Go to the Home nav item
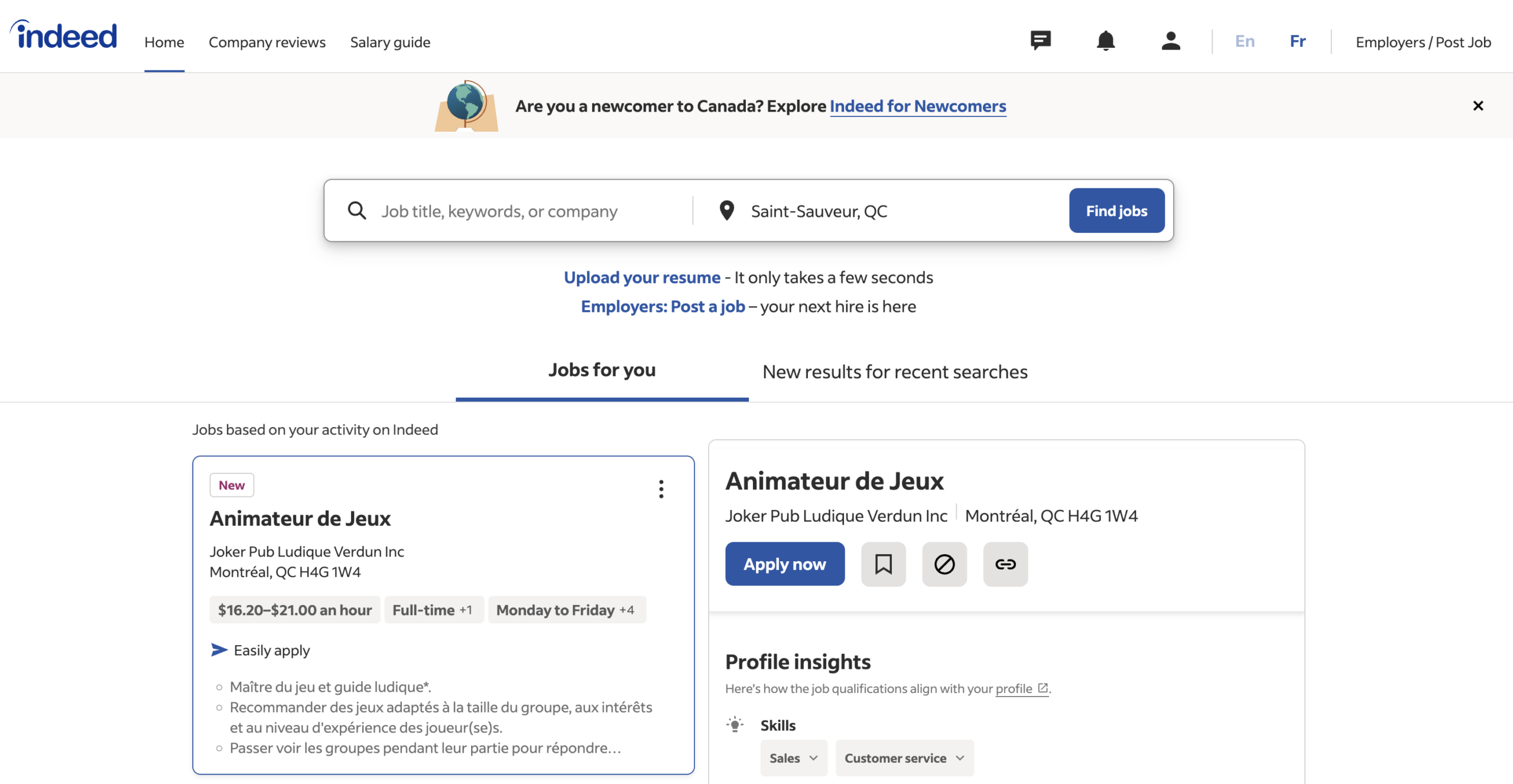The image size is (1513, 784). [164, 43]
